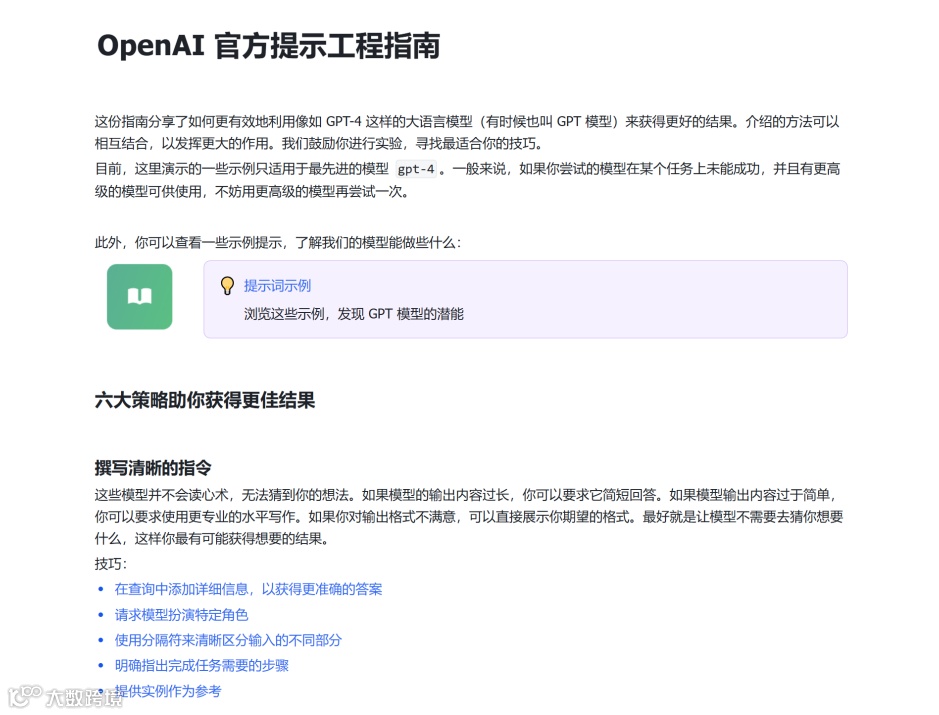Click heading 六大策略助你获得更佳结果
Image resolution: width=939 pixels, height=715 pixels.
click(205, 400)
